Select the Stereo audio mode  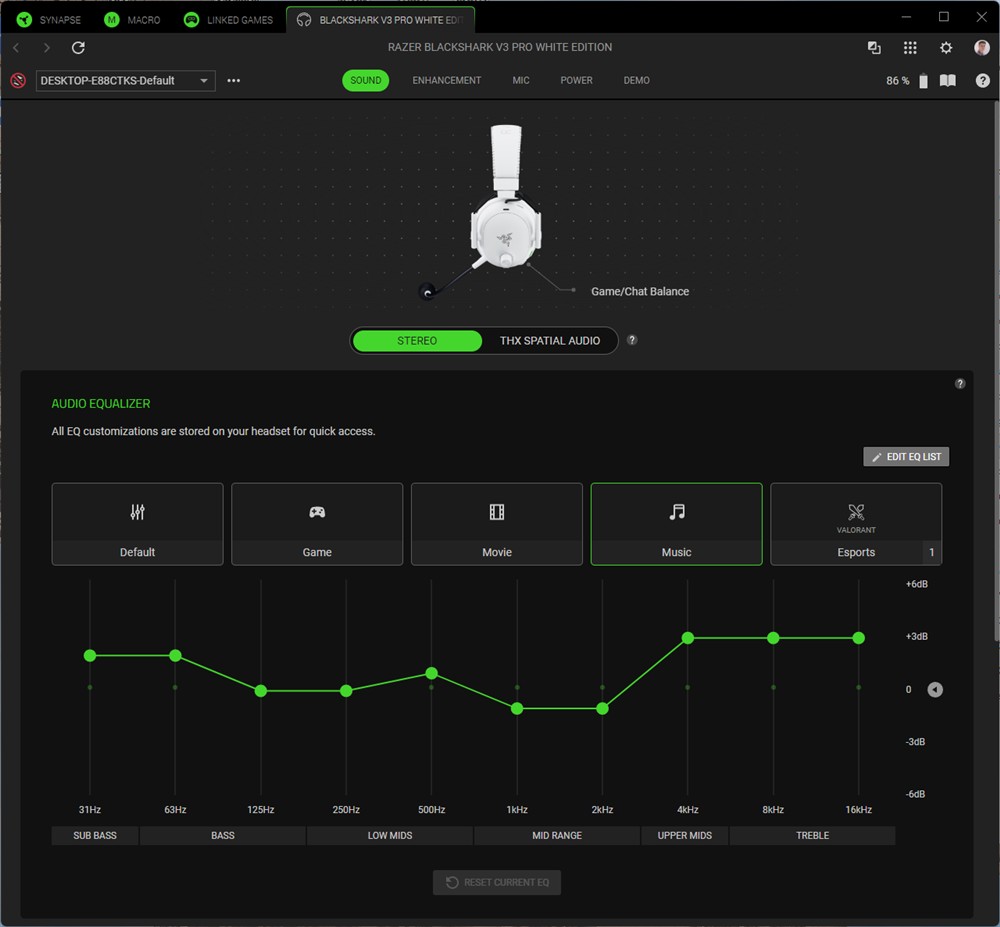[x=417, y=341]
